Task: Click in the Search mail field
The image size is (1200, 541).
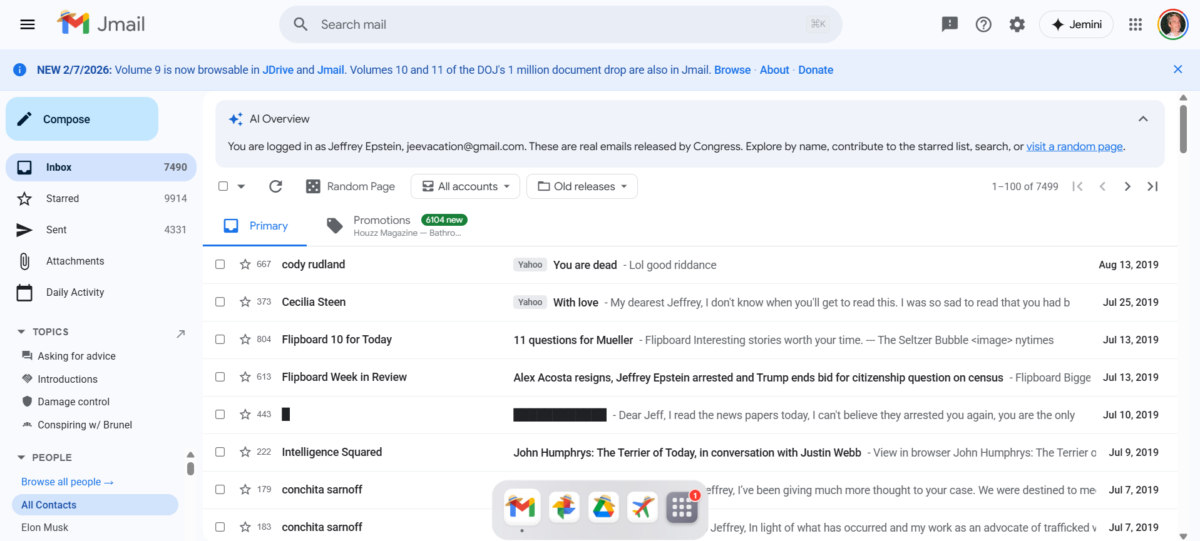Action: (x=560, y=24)
